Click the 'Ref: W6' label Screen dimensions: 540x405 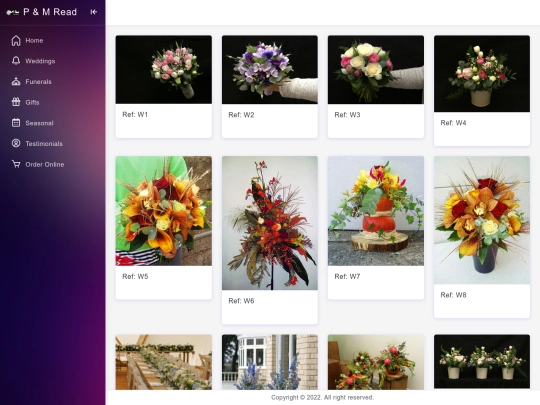(241, 301)
